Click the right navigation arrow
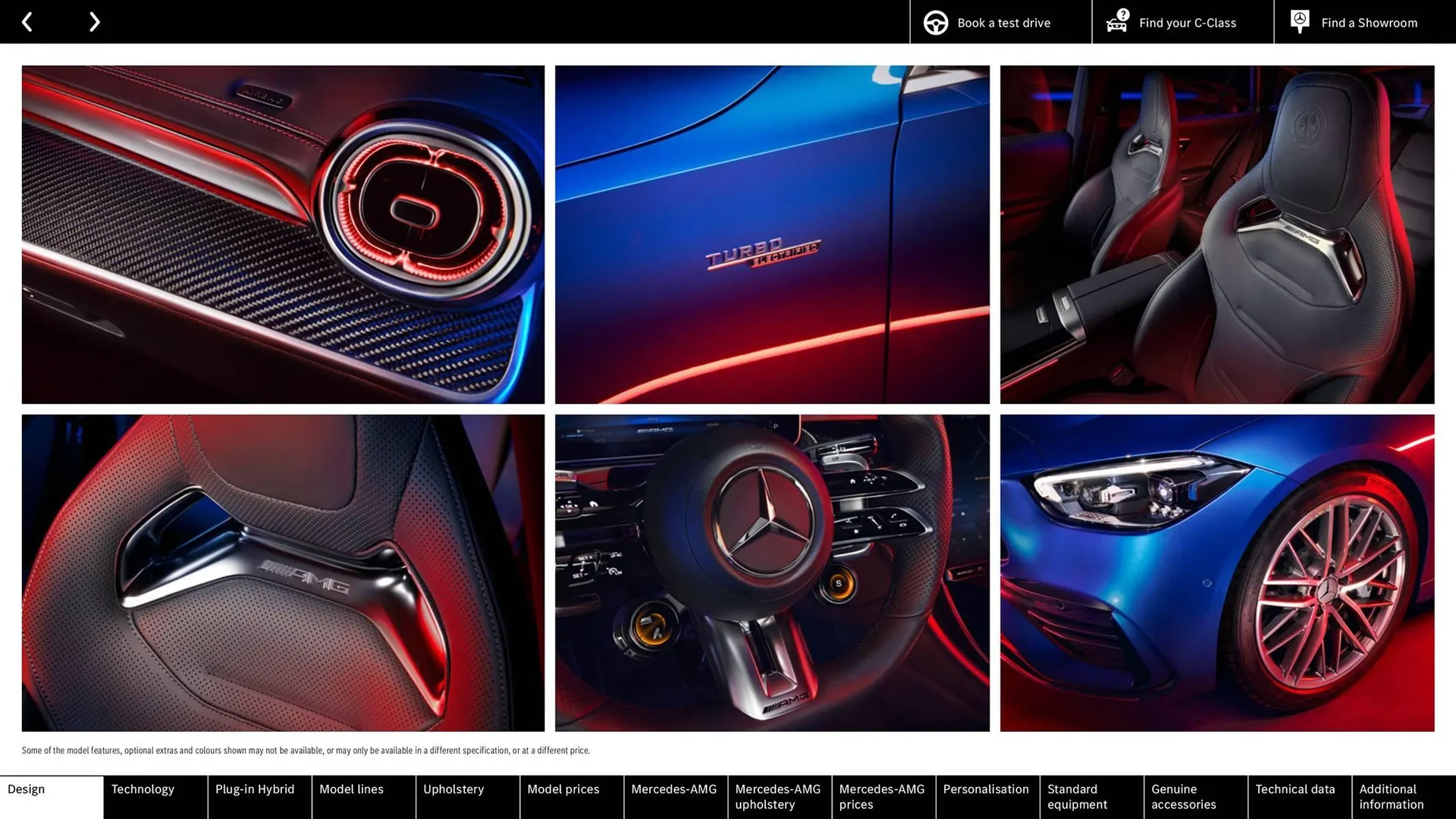Viewport: 1456px width, 819px height. (x=94, y=21)
